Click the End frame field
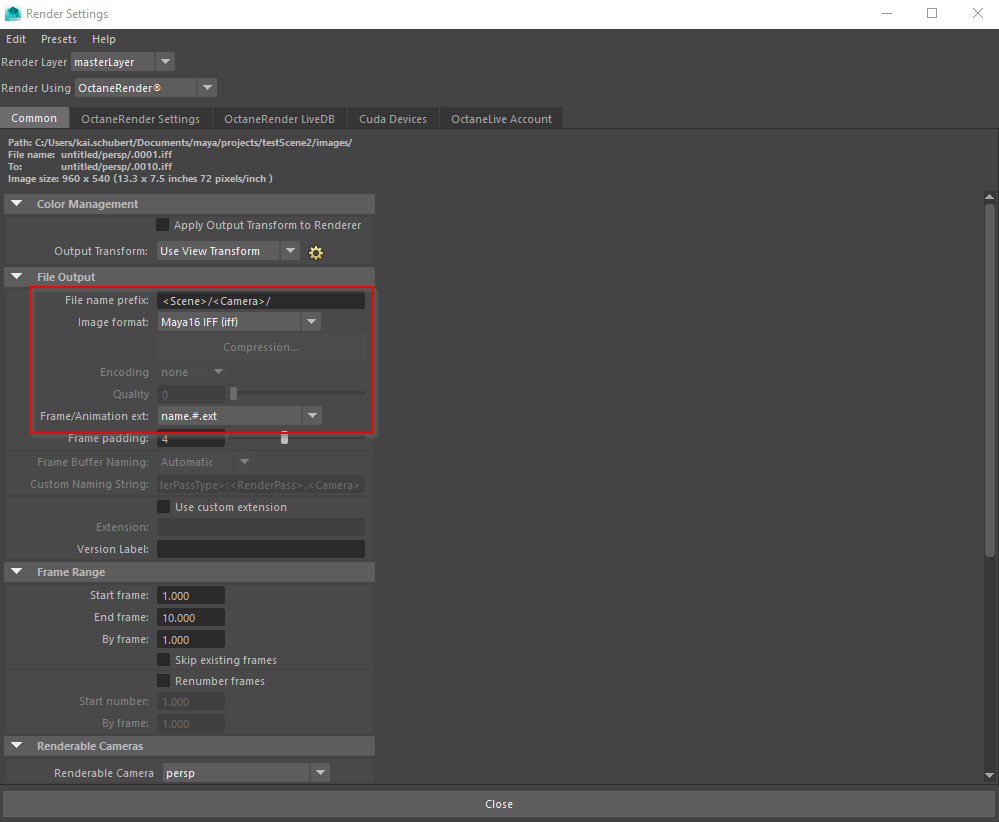 [191, 617]
